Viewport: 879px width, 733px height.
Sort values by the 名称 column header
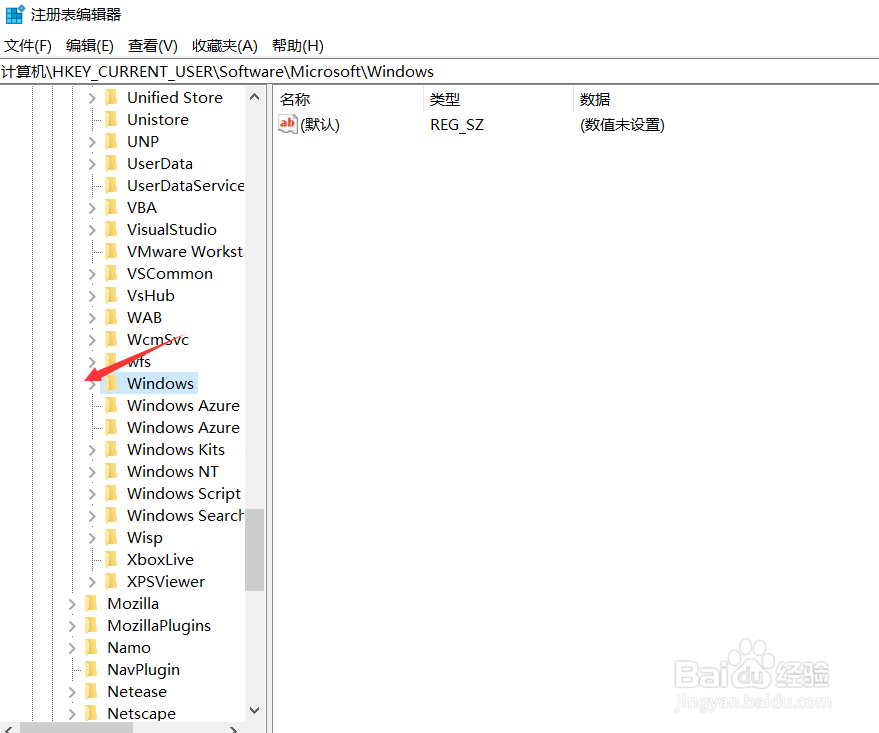point(320,99)
